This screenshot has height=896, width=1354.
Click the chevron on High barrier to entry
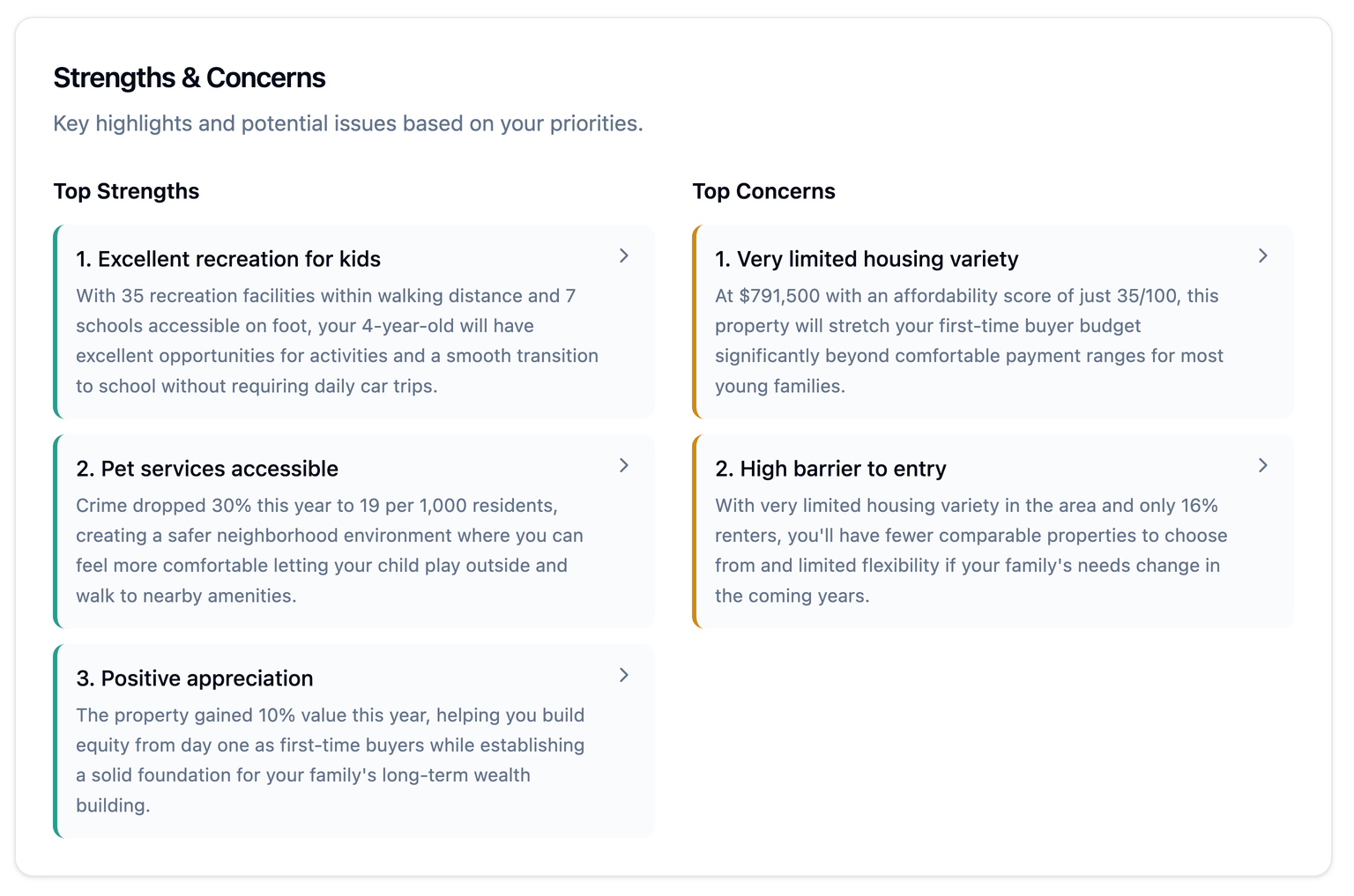1262,465
